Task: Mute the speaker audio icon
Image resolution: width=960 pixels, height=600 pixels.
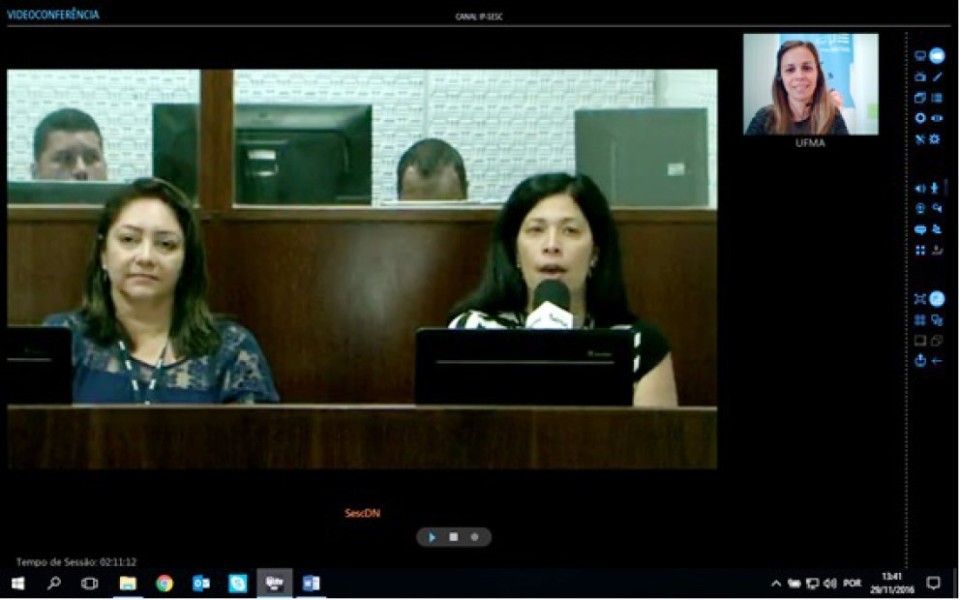Action: [x=920, y=189]
